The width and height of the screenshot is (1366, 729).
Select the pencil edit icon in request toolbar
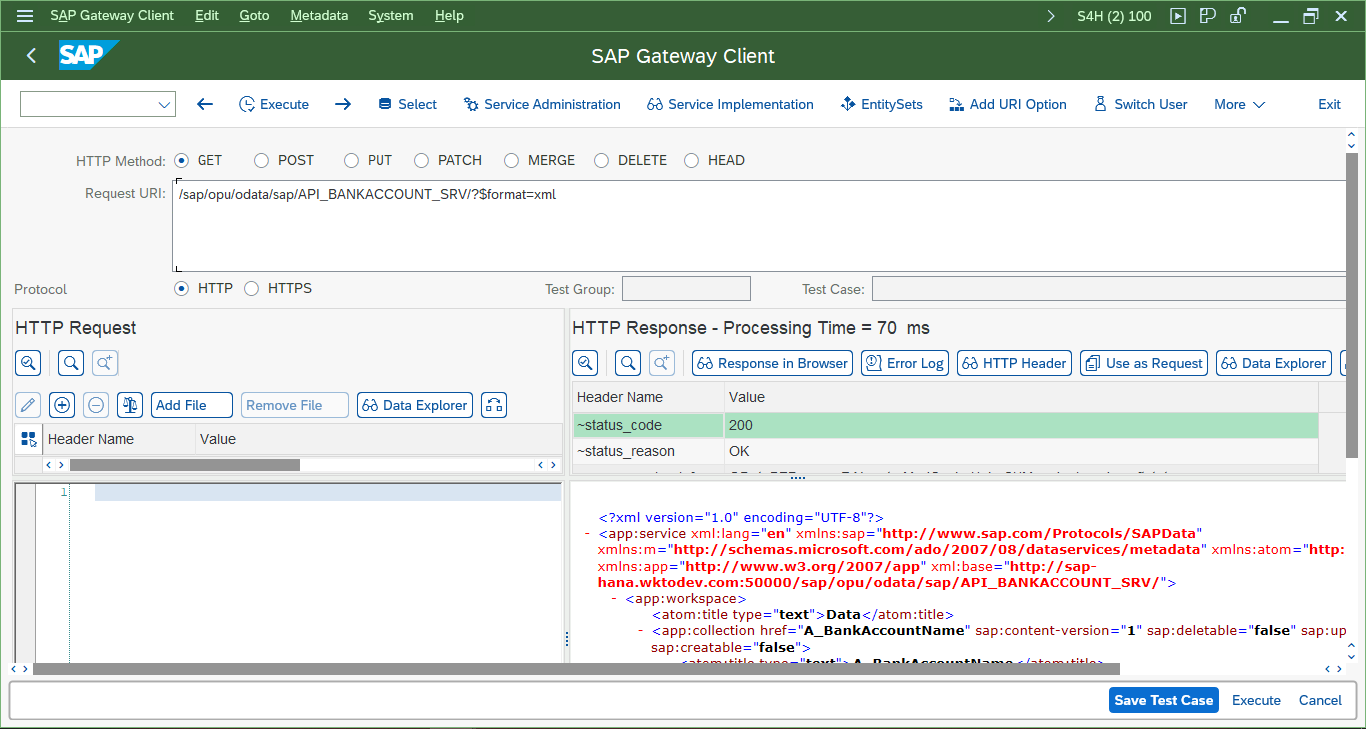tap(27, 404)
